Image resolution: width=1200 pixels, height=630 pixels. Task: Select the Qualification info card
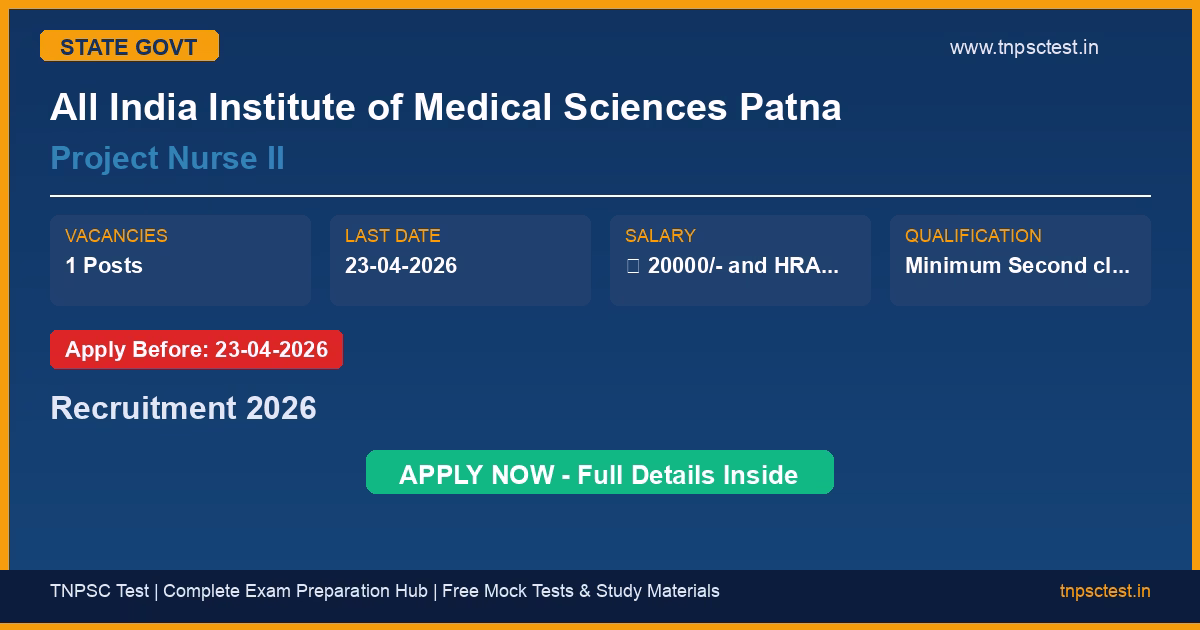tap(1020, 260)
